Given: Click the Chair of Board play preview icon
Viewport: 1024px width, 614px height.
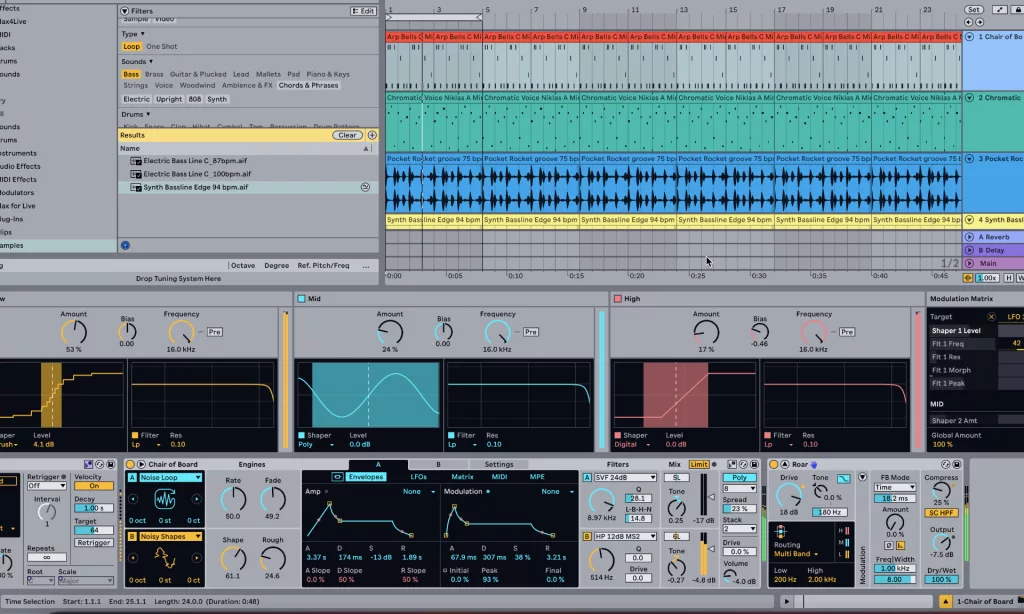Looking at the screenshot, I should tap(141, 464).
